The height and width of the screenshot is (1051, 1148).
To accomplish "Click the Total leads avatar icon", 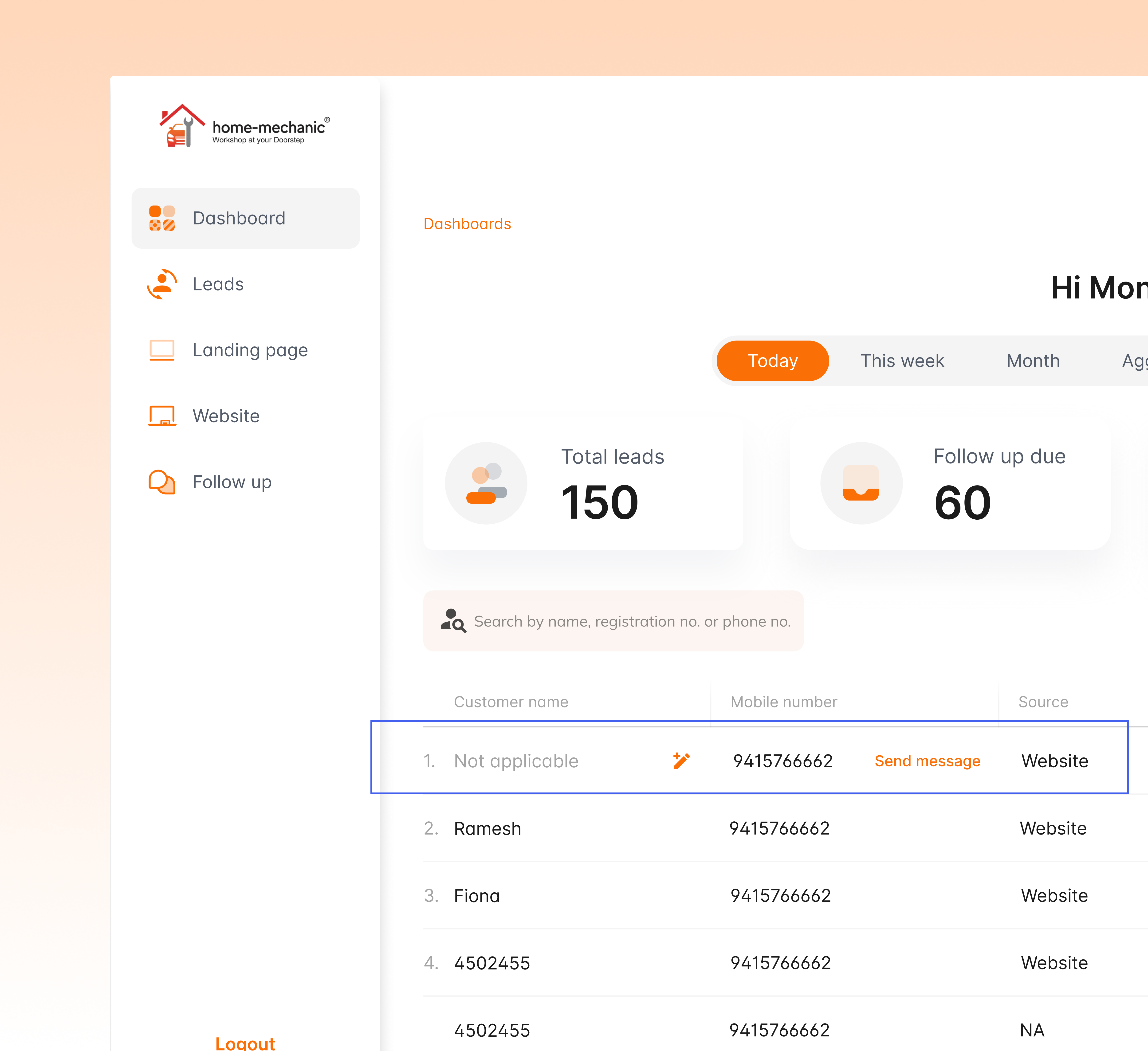I will point(486,482).
